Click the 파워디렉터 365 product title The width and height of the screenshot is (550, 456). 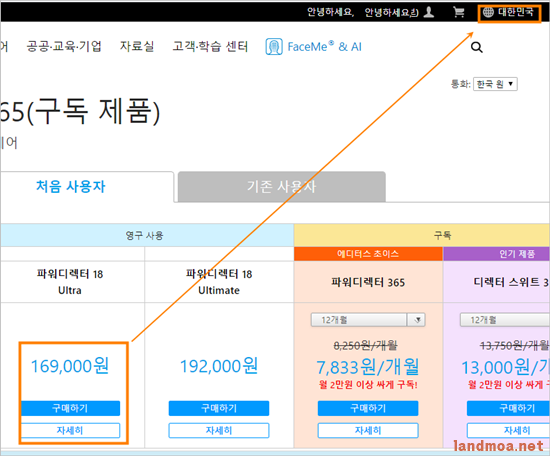(x=368, y=282)
